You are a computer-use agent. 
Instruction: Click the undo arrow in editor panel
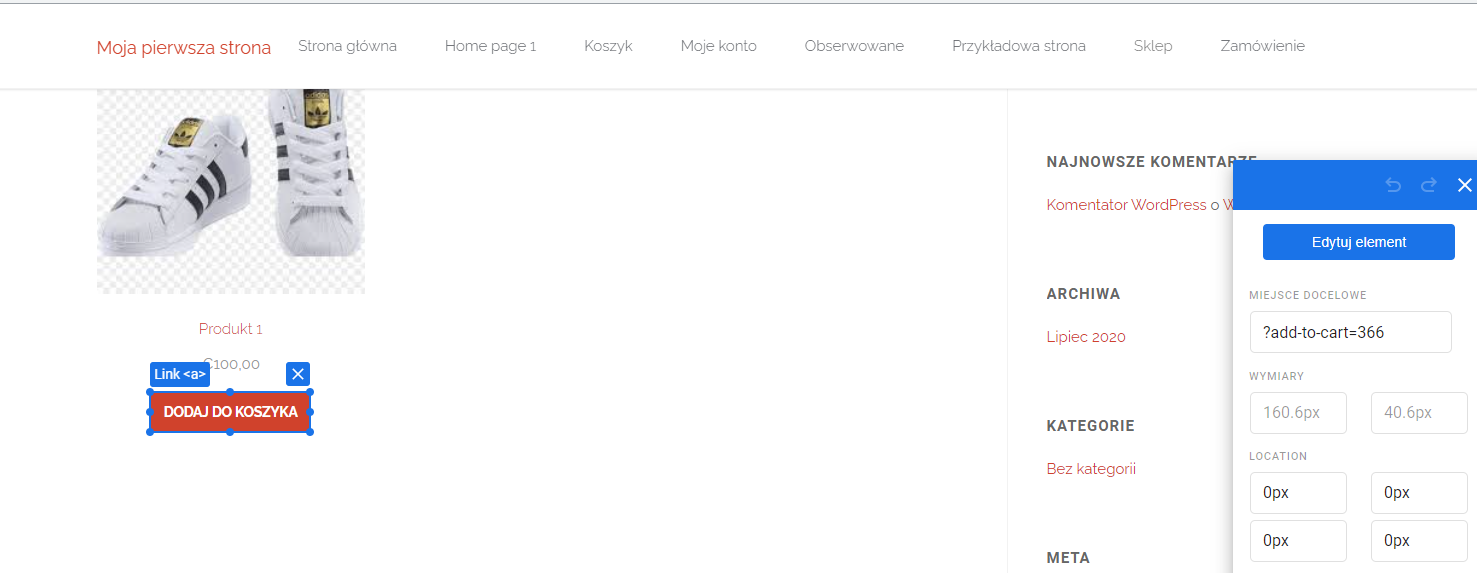(1393, 185)
